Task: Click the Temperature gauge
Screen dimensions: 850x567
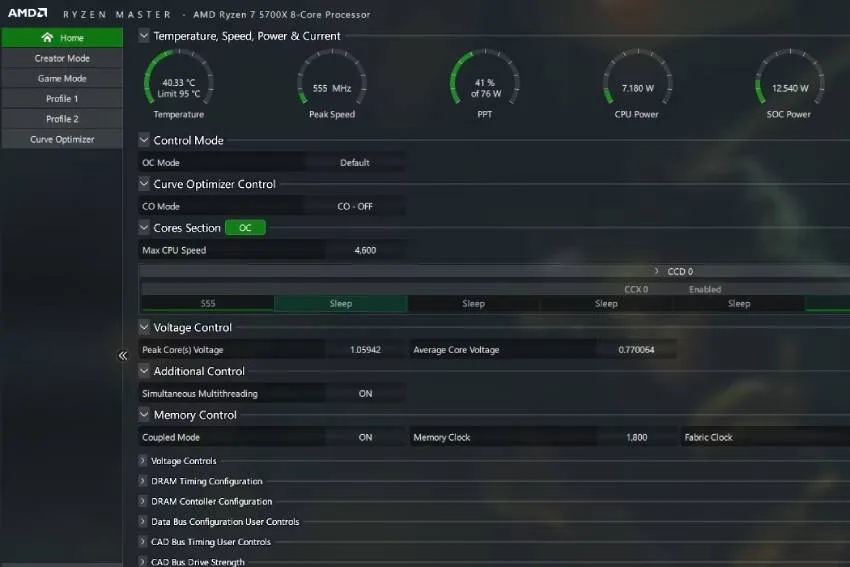Action: point(178,84)
